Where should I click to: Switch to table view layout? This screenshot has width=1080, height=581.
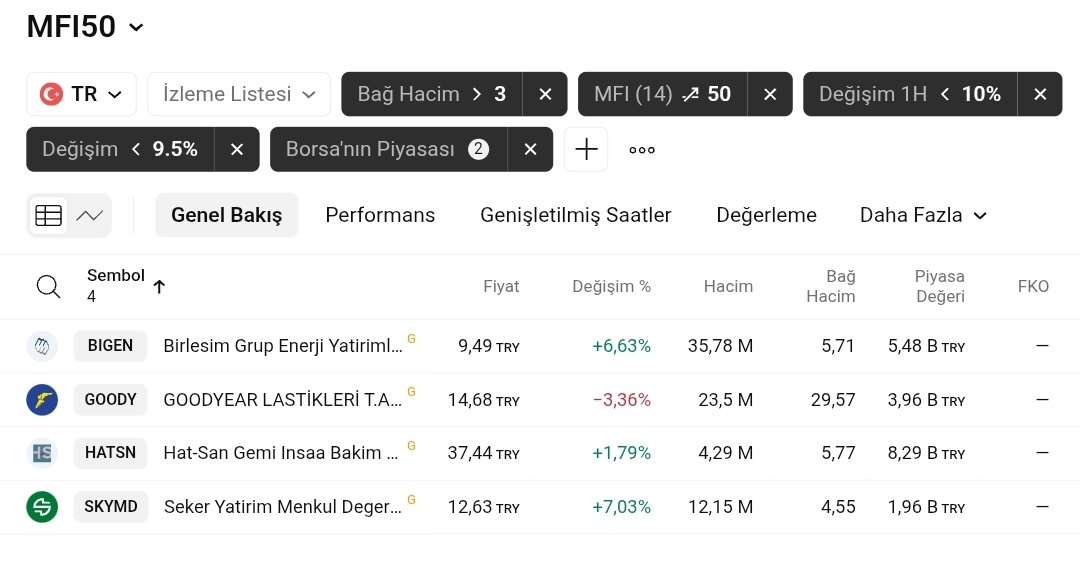[48, 215]
